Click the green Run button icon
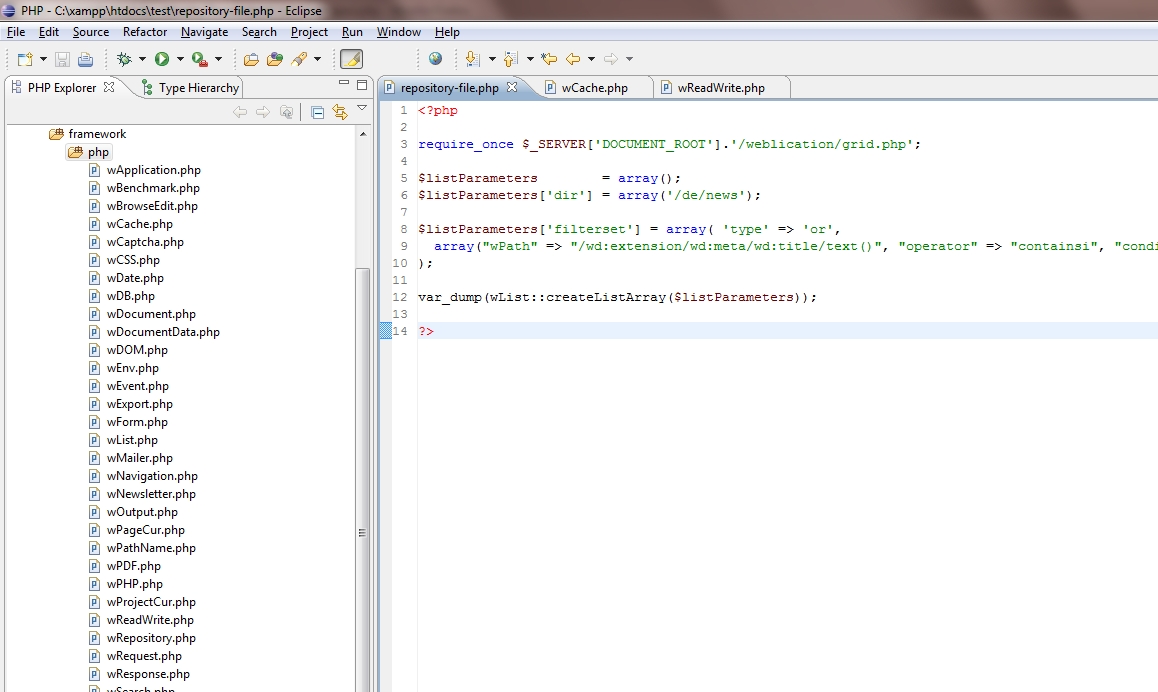This screenshot has height=692, width=1158. (x=162, y=59)
